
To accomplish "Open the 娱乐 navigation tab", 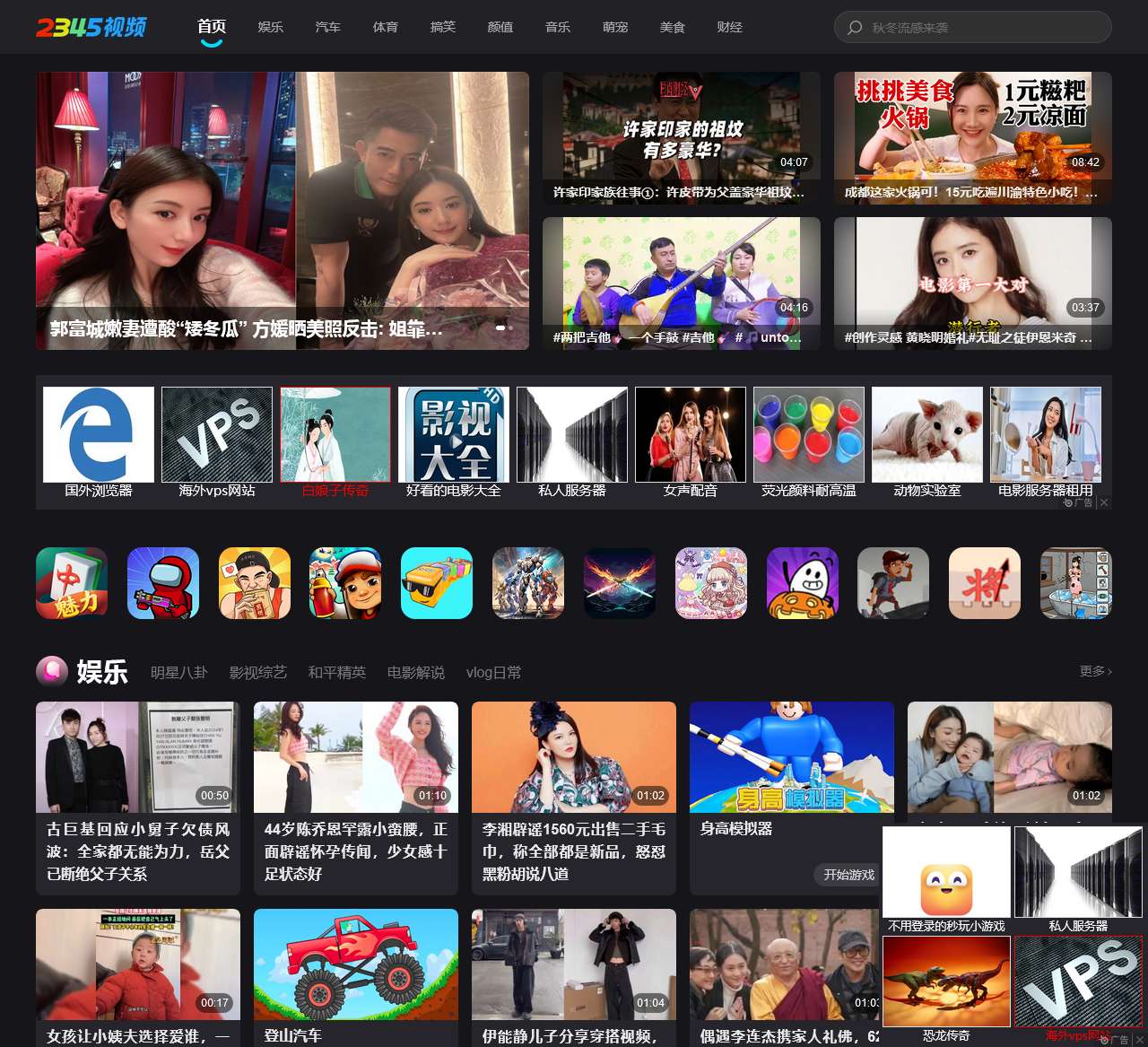I will (x=270, y=27).
